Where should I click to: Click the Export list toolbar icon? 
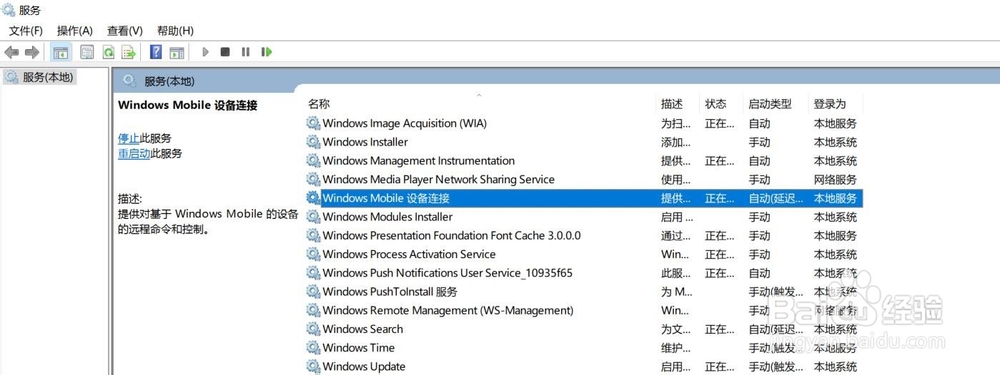pyautogui.click(x=129, y=52)
